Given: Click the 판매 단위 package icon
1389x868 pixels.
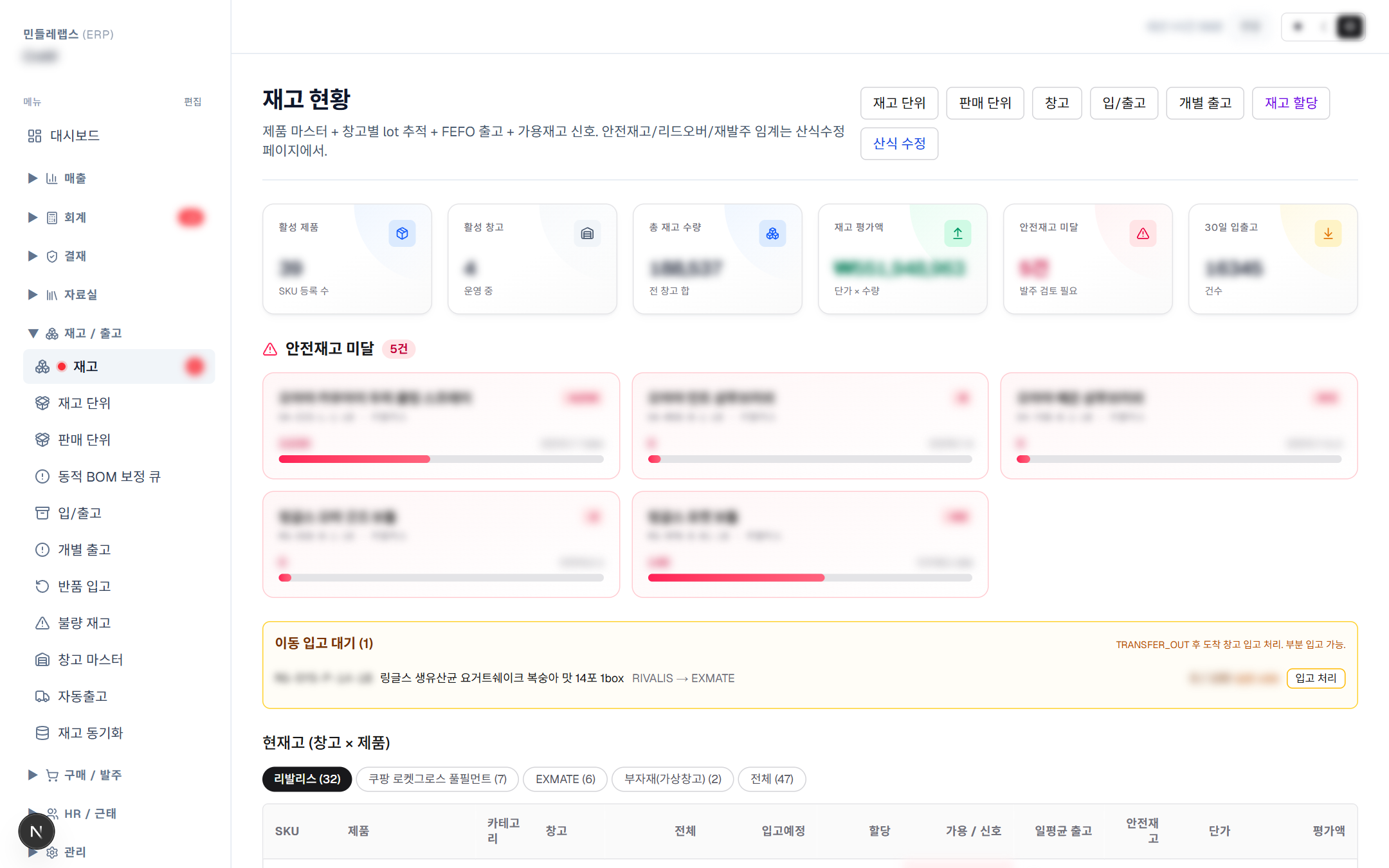Looking at the screenshot, I should click(42, 440).
